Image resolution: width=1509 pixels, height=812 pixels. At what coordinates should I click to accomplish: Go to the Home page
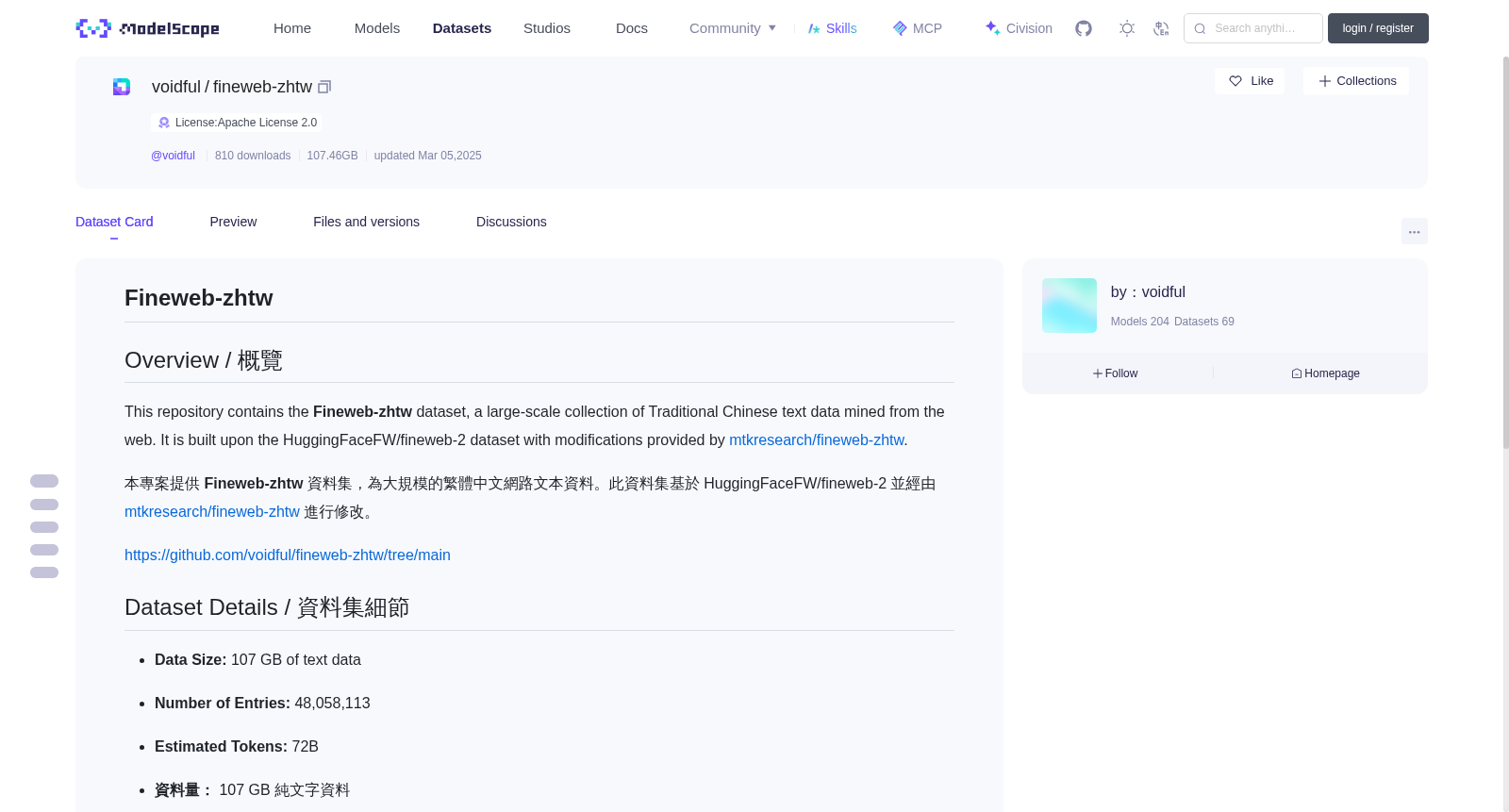pyautogui.click(x=292, y=28)
